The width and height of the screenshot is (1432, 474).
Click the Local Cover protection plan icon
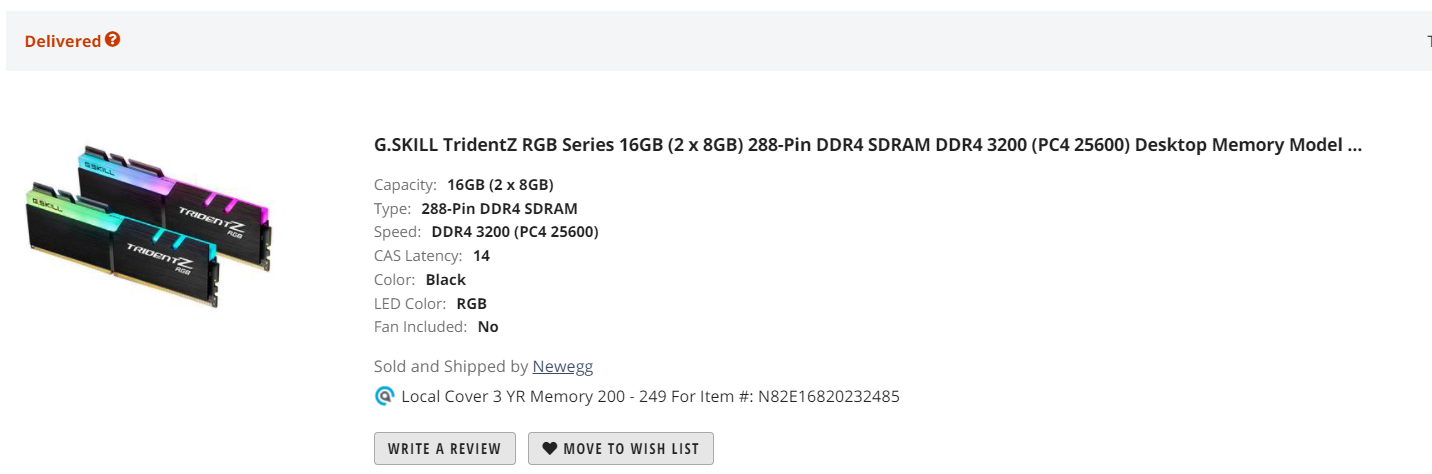pos(384,396)
